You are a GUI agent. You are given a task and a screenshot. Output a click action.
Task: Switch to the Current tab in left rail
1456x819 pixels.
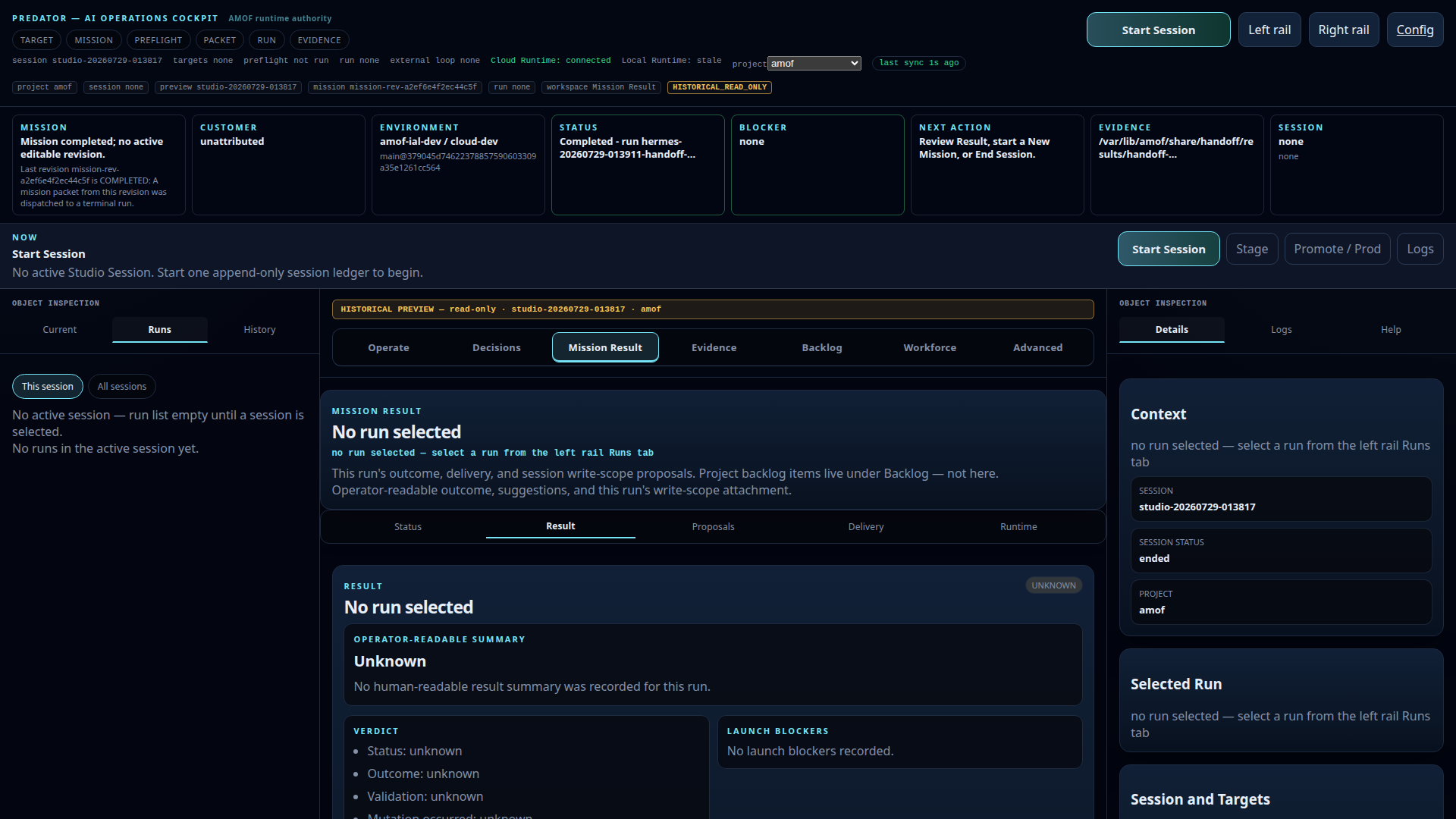point(60,330)
